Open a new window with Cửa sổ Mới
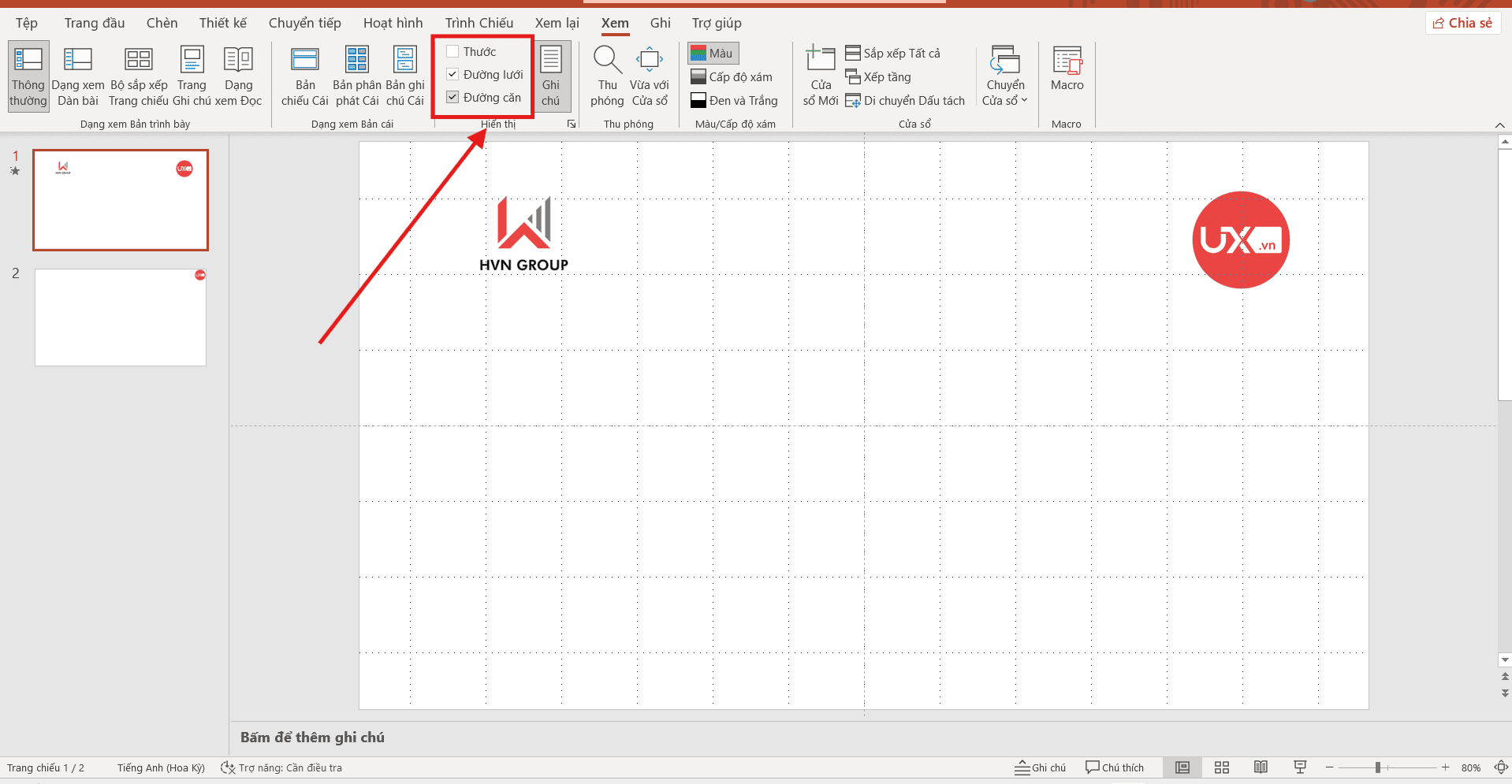Image resolution: width=1512 pixels, height=784 pixels. click(x=820, y=76)
